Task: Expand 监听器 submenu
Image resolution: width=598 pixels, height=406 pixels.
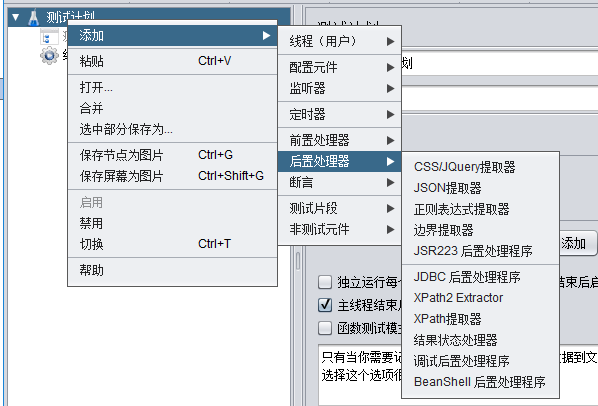Action: [339, 88]
